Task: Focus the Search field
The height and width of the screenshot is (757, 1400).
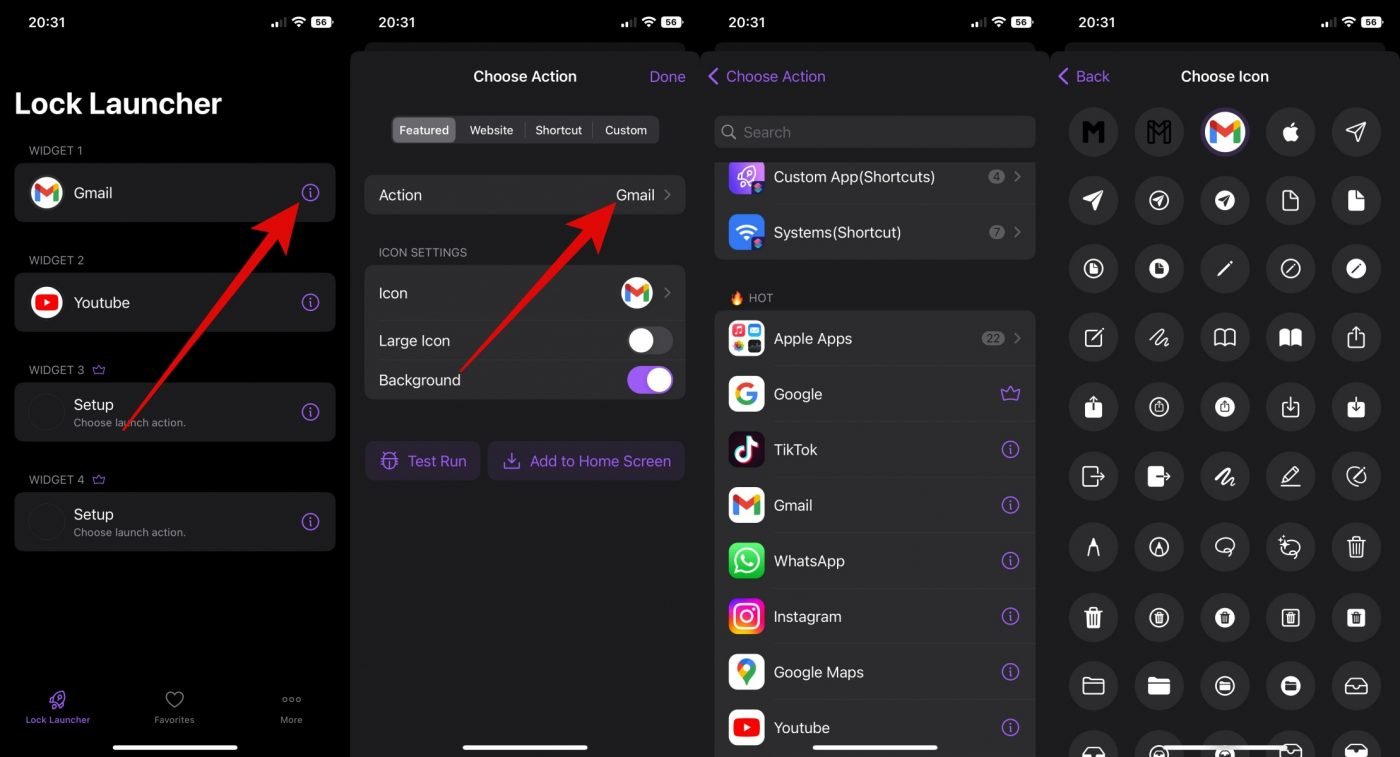Action: [875, 132]
